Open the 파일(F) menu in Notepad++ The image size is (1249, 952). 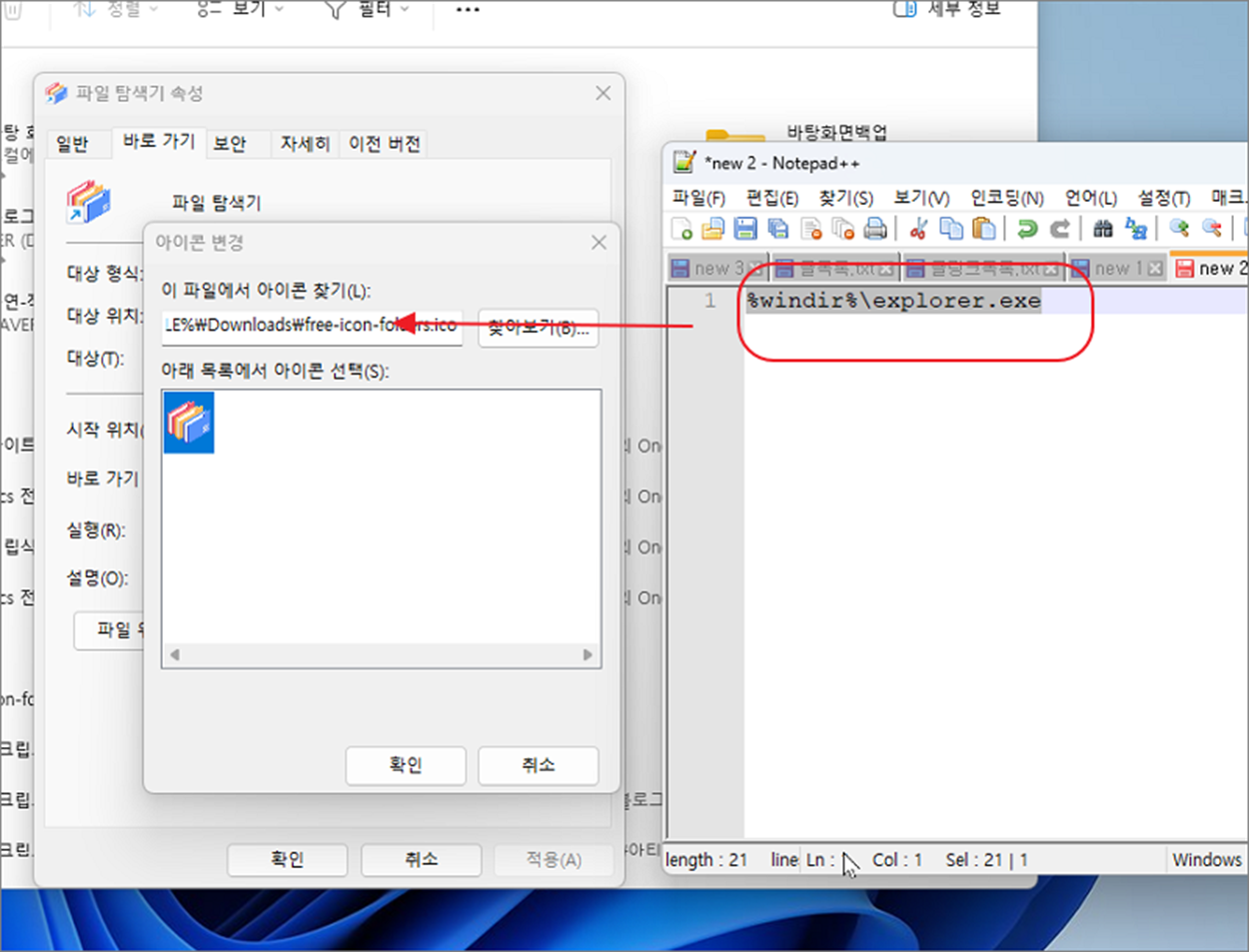pos(698,197)
